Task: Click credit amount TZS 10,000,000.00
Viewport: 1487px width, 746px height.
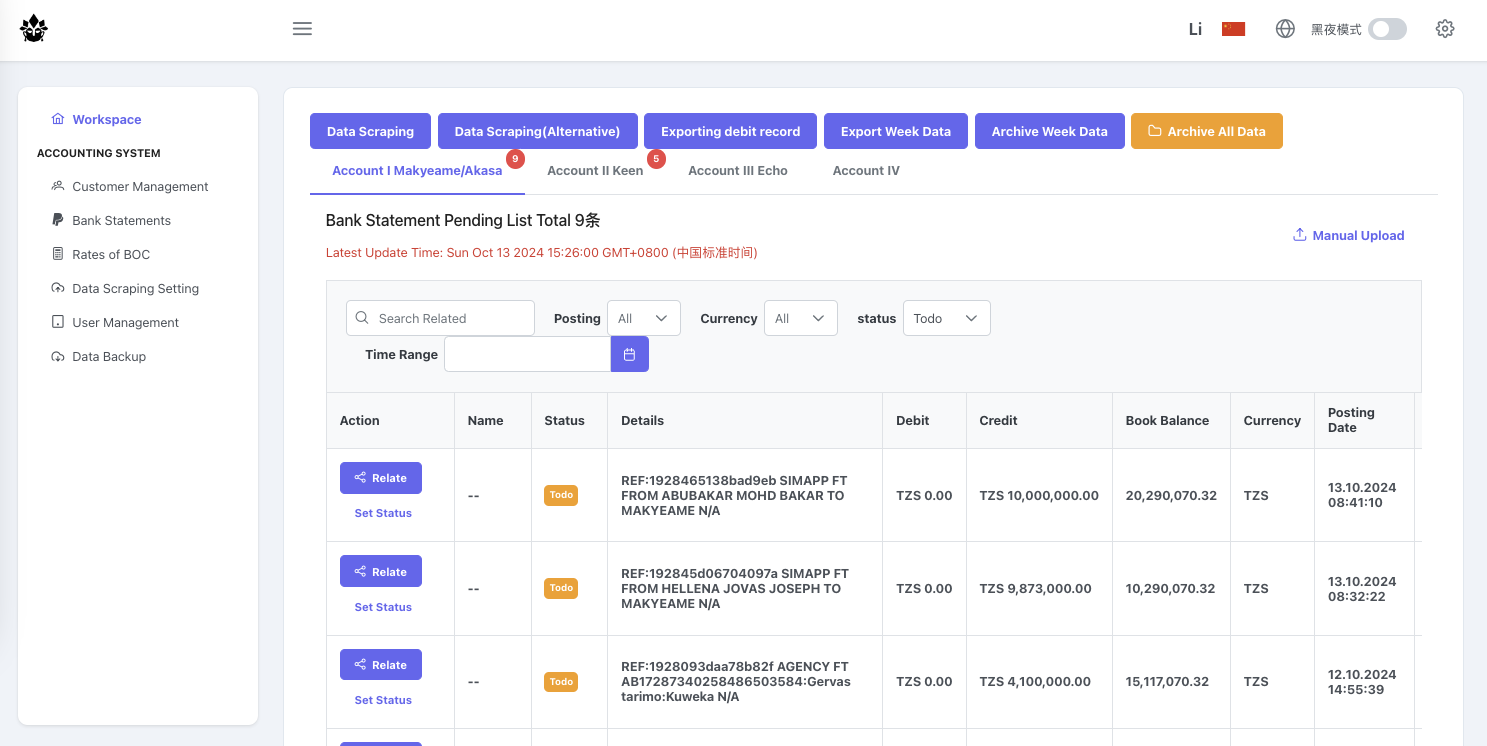Action: (x=1039, y=495)
